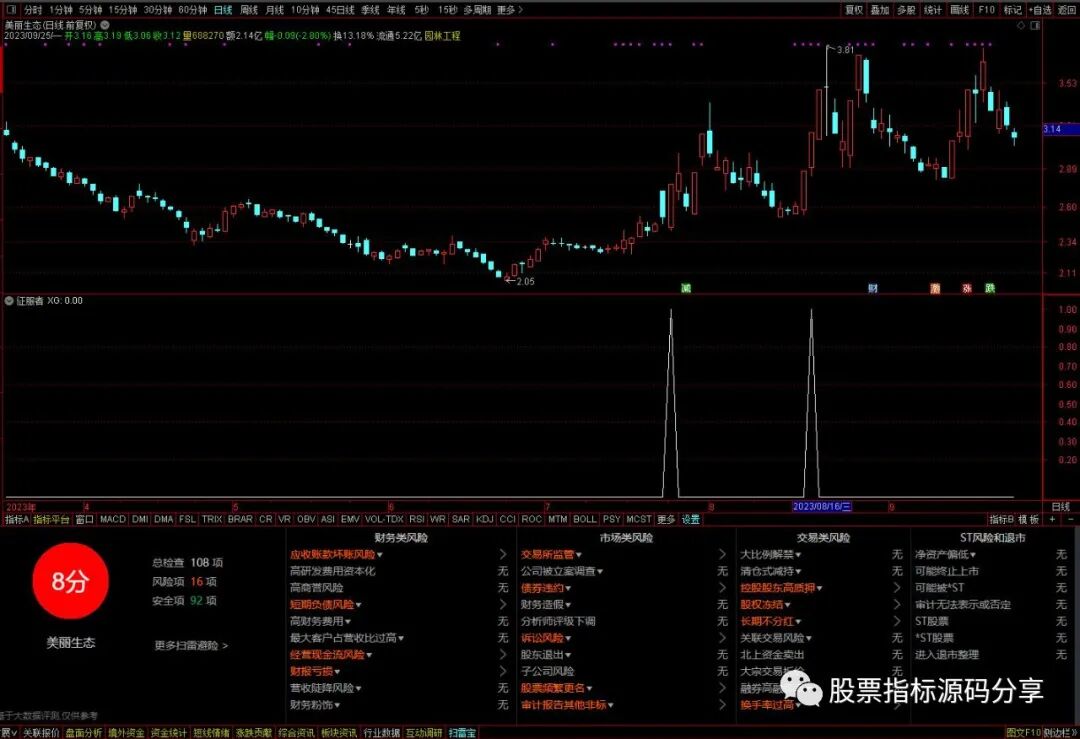This screenshot has width=1080, height=739.
Task: Select the RSI indicator
Action: (417, 519)
